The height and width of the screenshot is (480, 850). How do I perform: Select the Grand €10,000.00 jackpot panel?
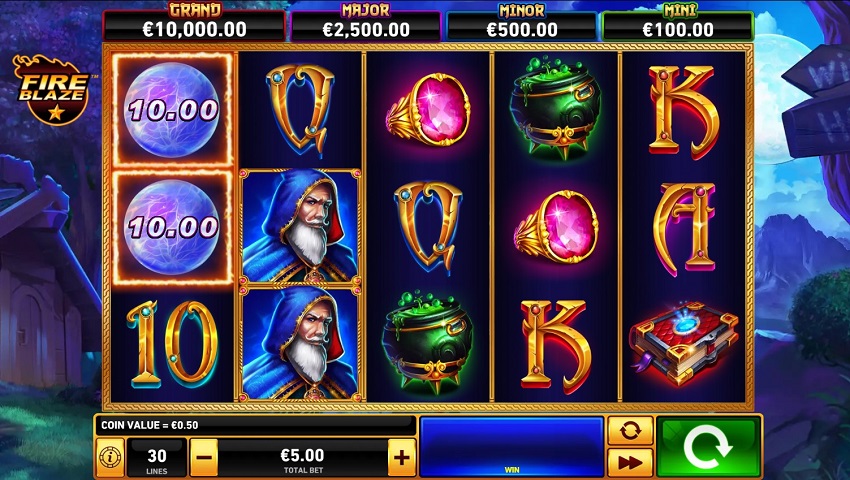click(194, 22)
